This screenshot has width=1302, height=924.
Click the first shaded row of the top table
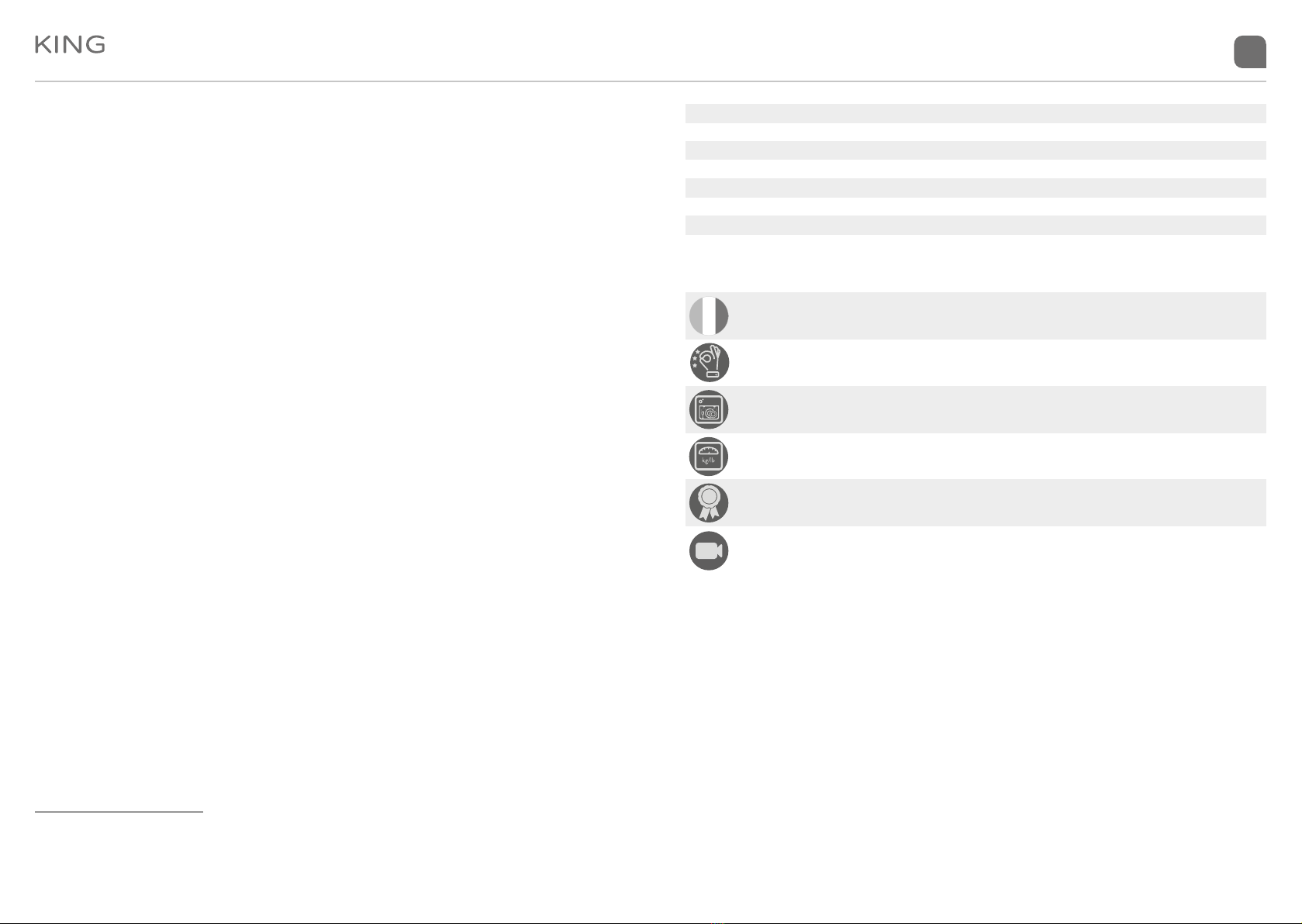click(x=976, y=113)
